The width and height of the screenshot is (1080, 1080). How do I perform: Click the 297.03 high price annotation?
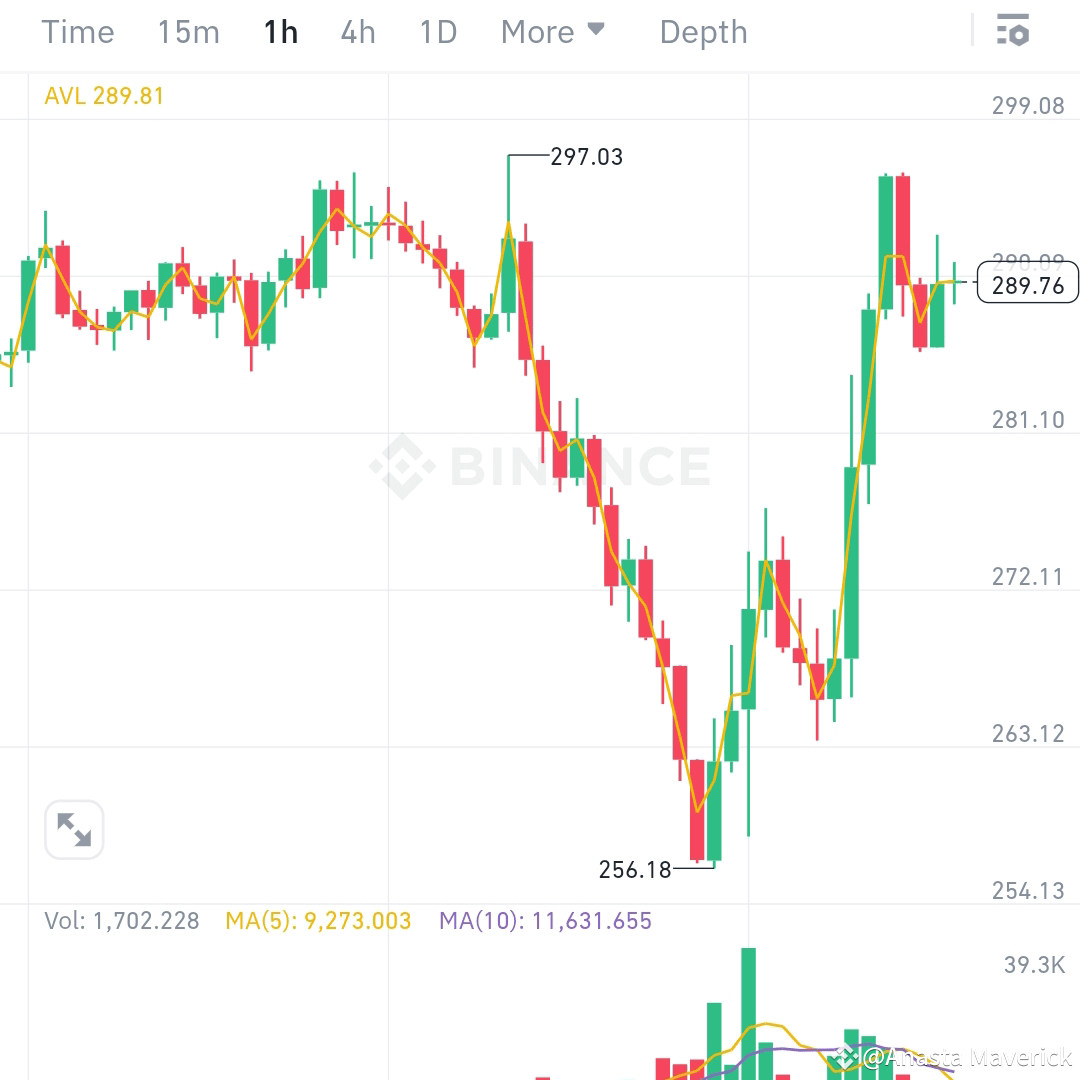[x=587, y=157]
